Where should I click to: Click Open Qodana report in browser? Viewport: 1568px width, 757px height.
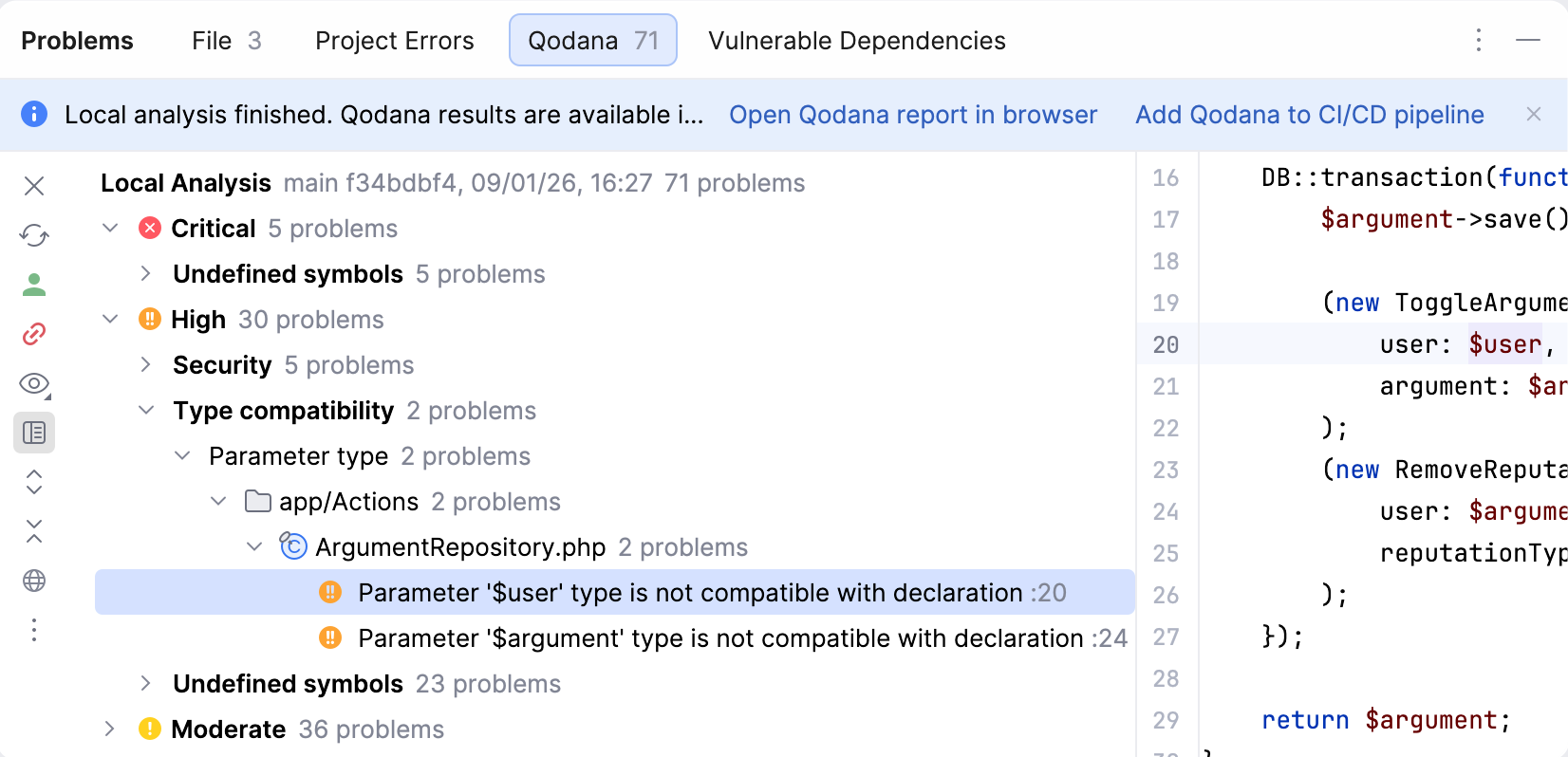tap(912, 114)
